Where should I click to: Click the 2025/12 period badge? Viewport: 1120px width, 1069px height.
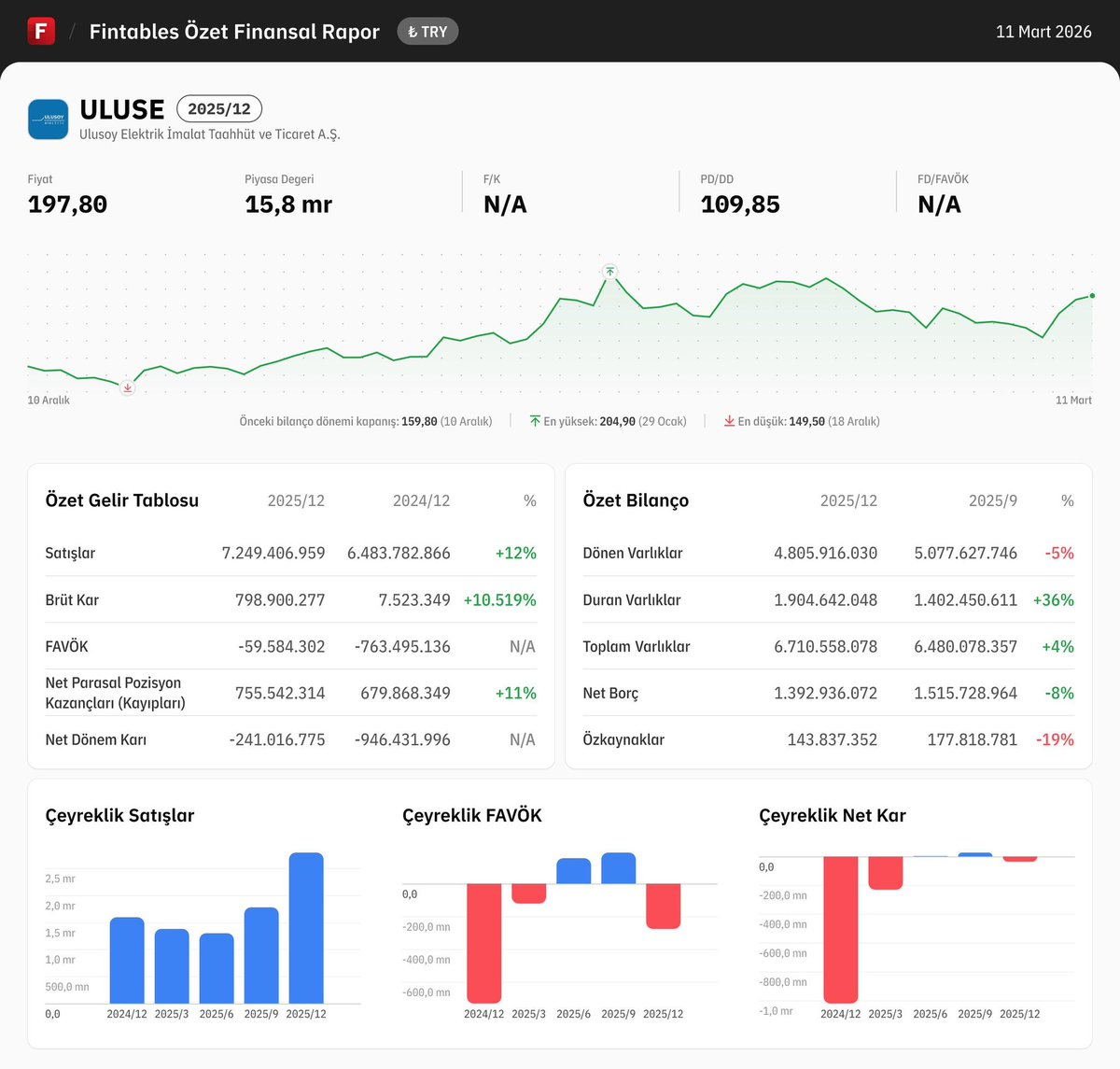click(x=219, y=109)
